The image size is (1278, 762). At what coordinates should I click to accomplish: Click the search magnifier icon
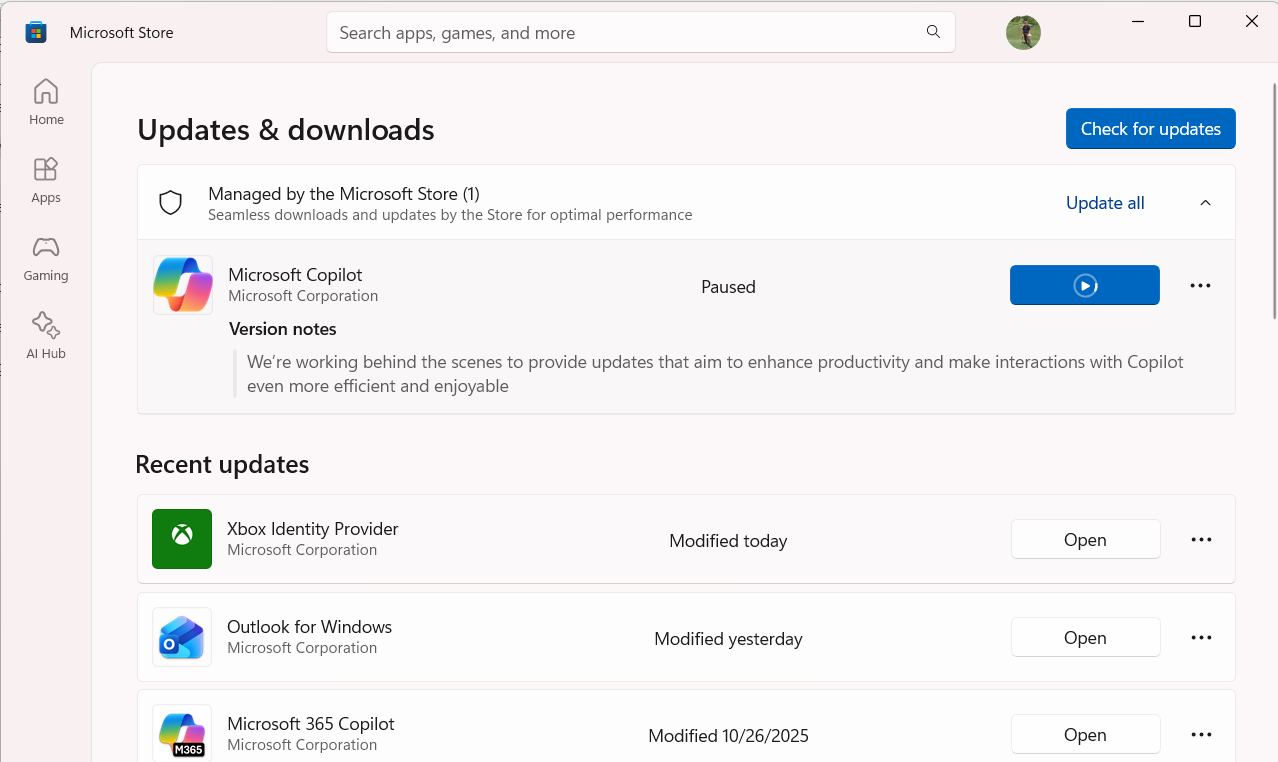tap(933, 32)
